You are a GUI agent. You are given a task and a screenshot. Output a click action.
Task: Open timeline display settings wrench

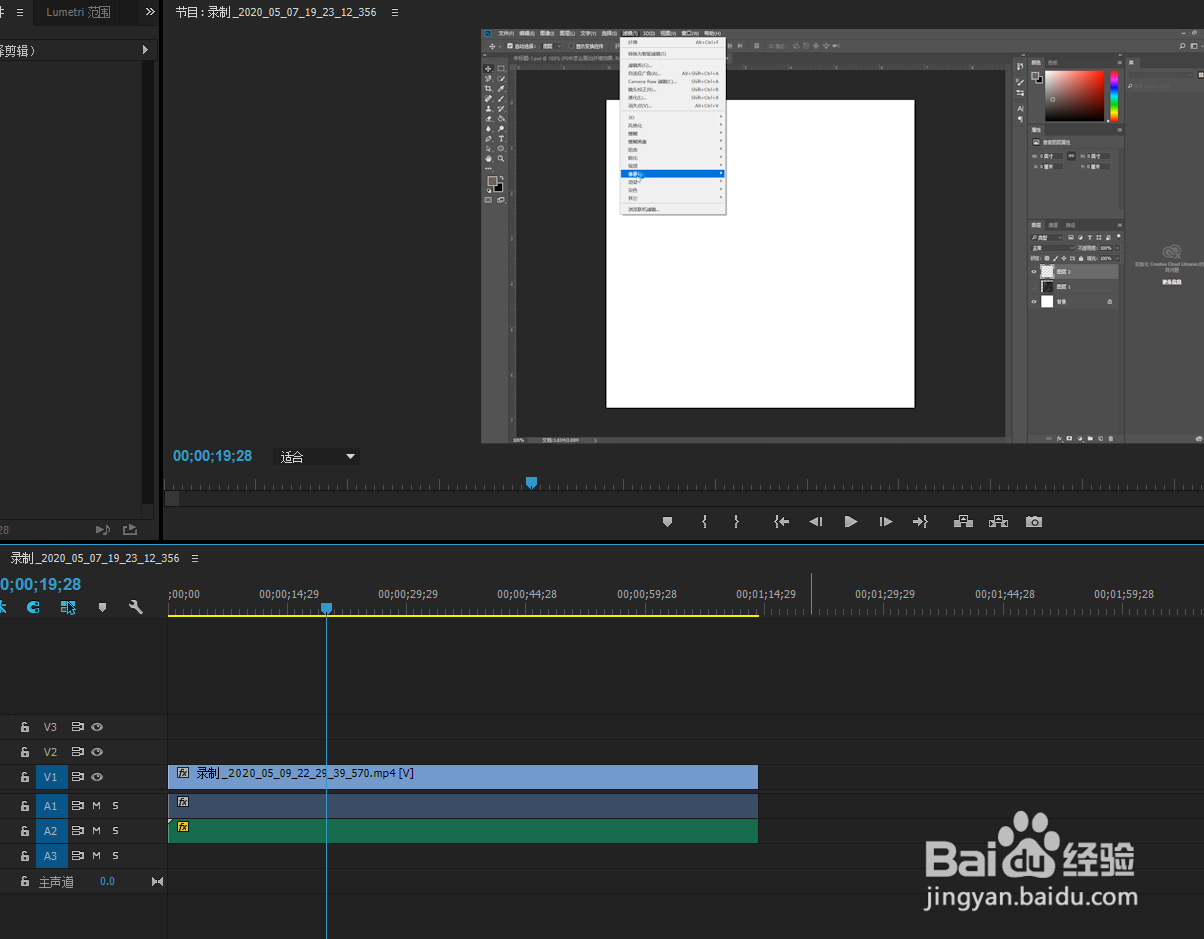136,607
